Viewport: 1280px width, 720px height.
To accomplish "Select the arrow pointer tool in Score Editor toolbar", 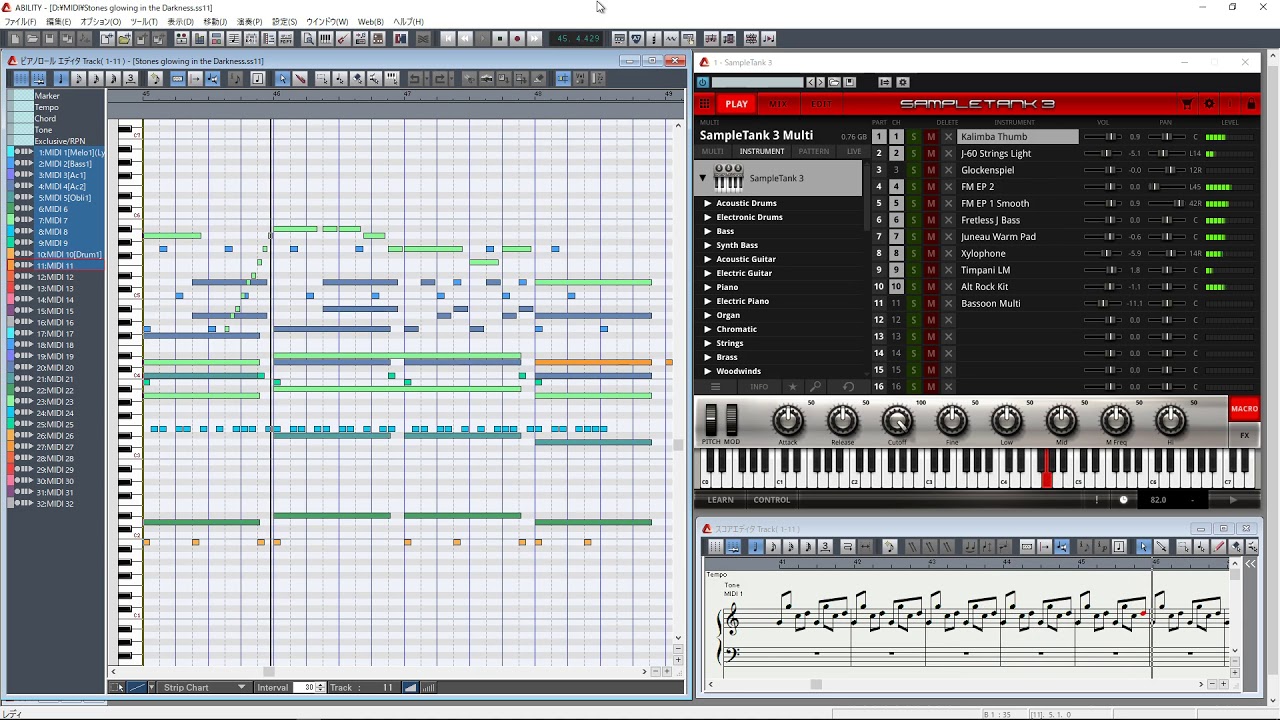I will 1143,546.
